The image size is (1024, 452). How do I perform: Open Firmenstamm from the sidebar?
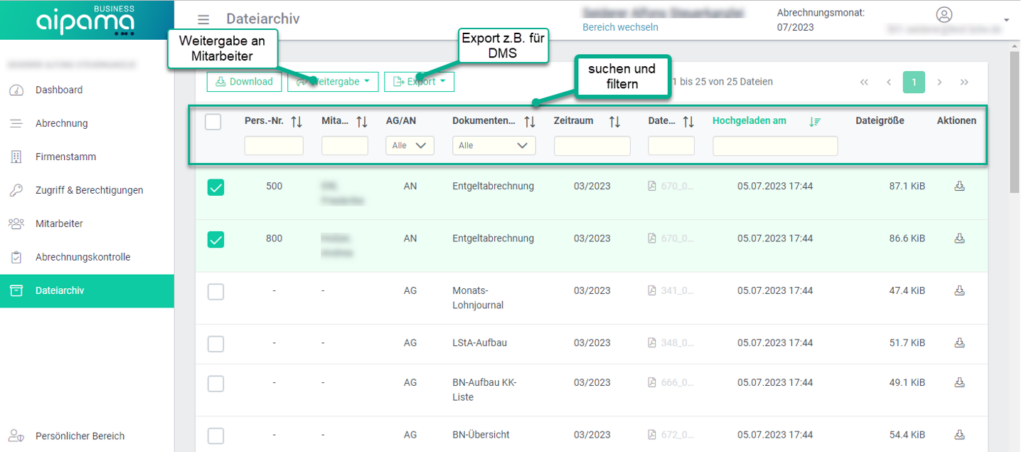(65, 157)
